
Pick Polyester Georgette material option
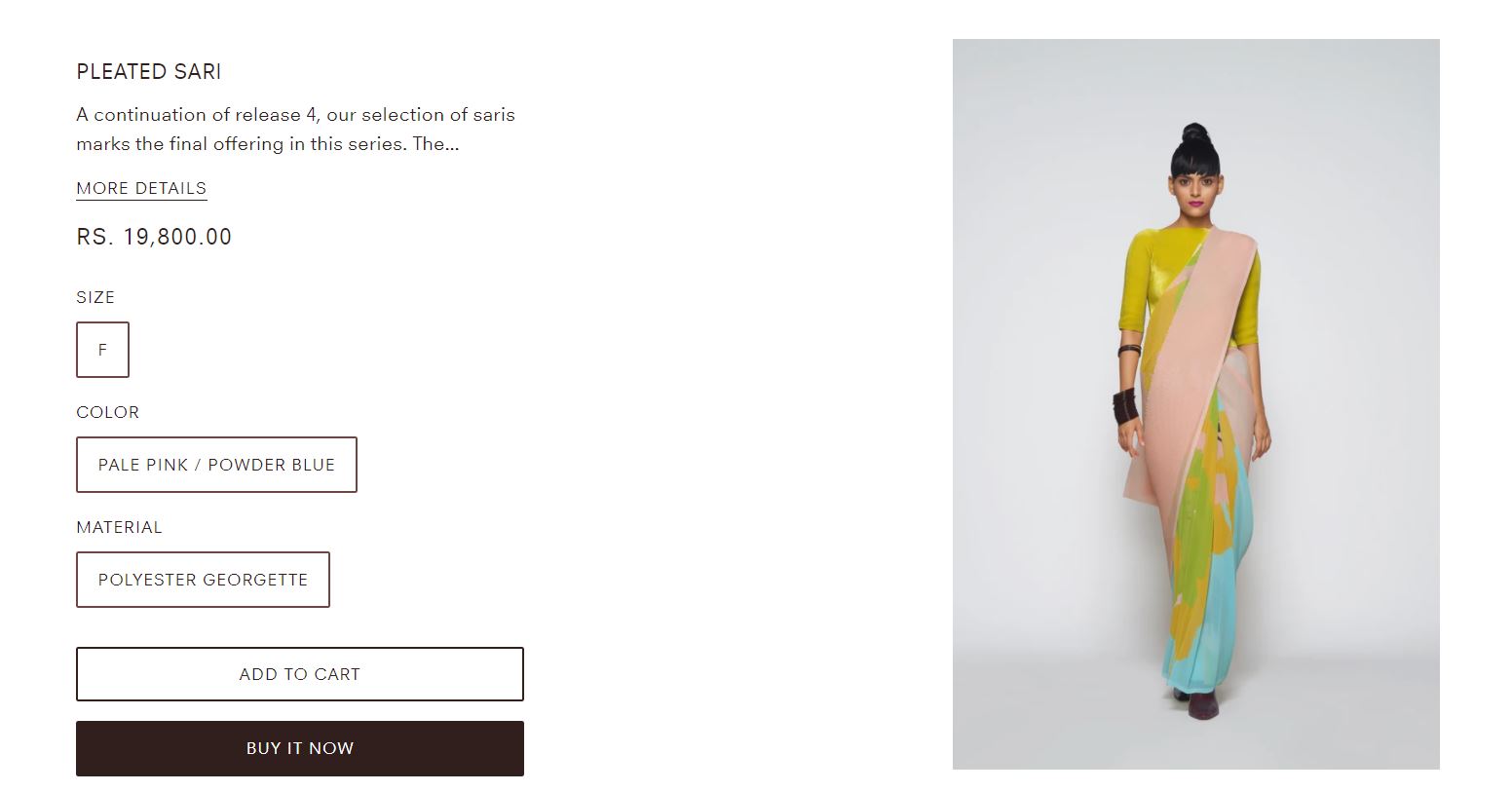click(203, 580)
